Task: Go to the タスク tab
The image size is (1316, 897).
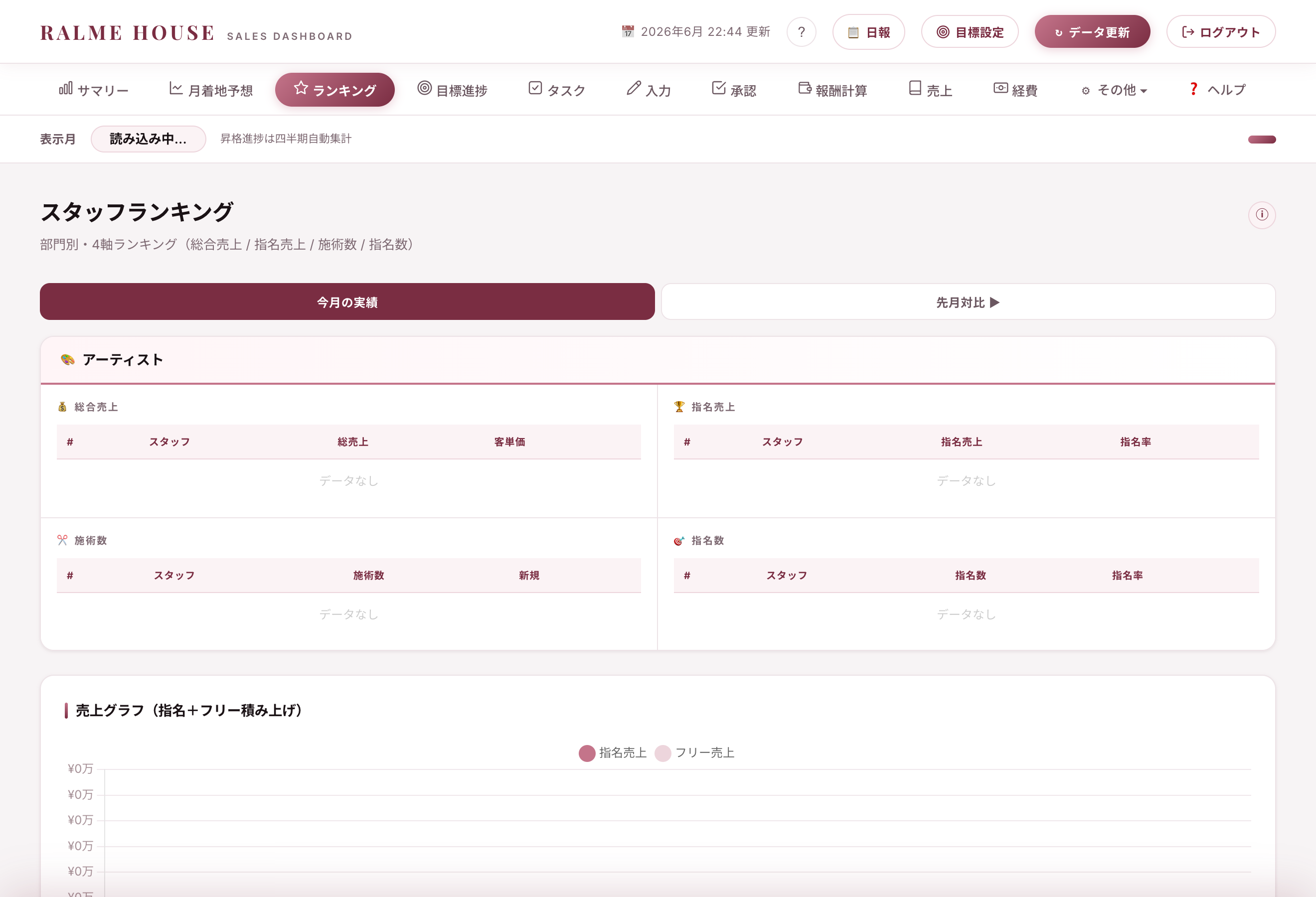Action: 557,90
